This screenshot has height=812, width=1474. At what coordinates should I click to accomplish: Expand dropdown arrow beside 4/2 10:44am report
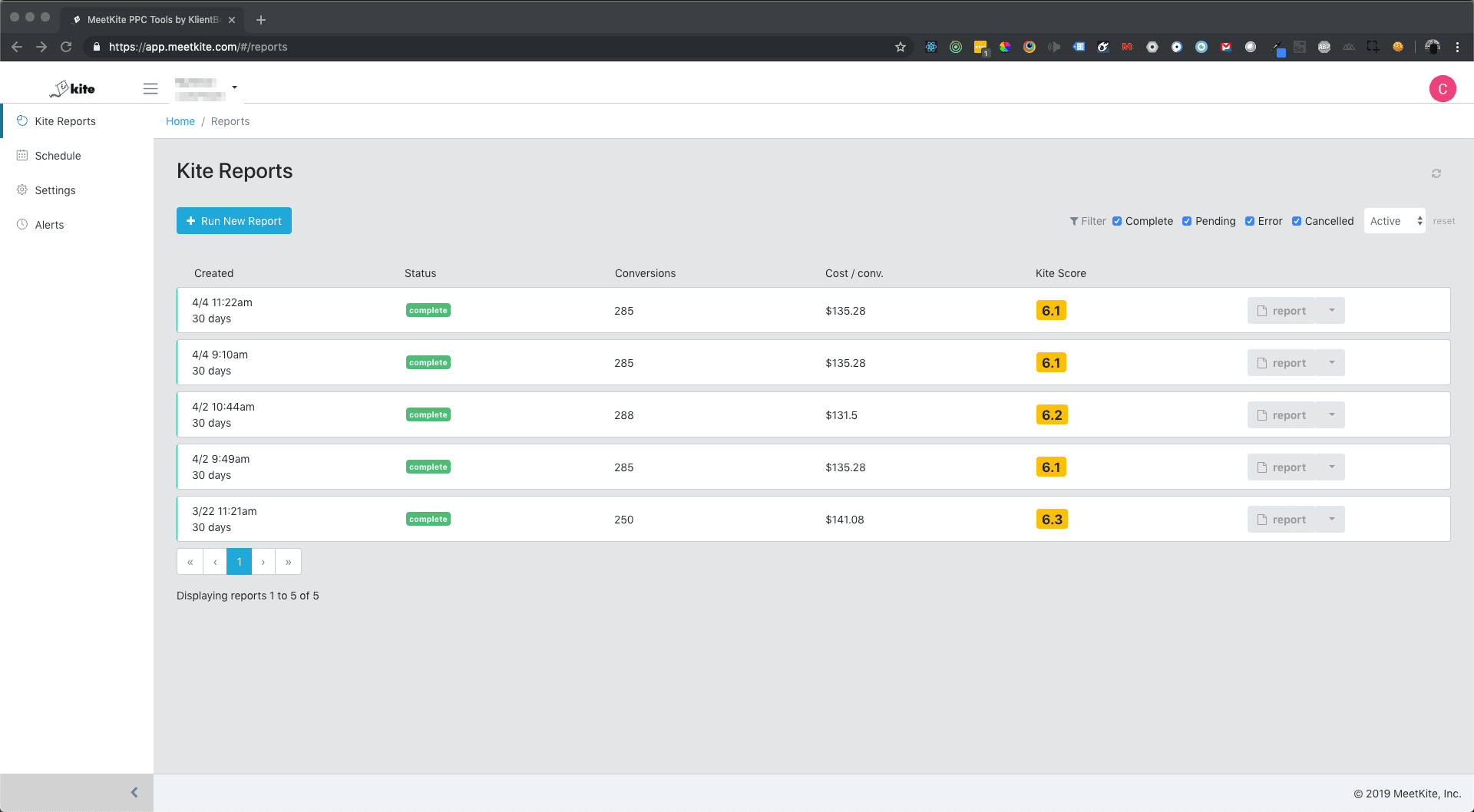(1331, 415)
